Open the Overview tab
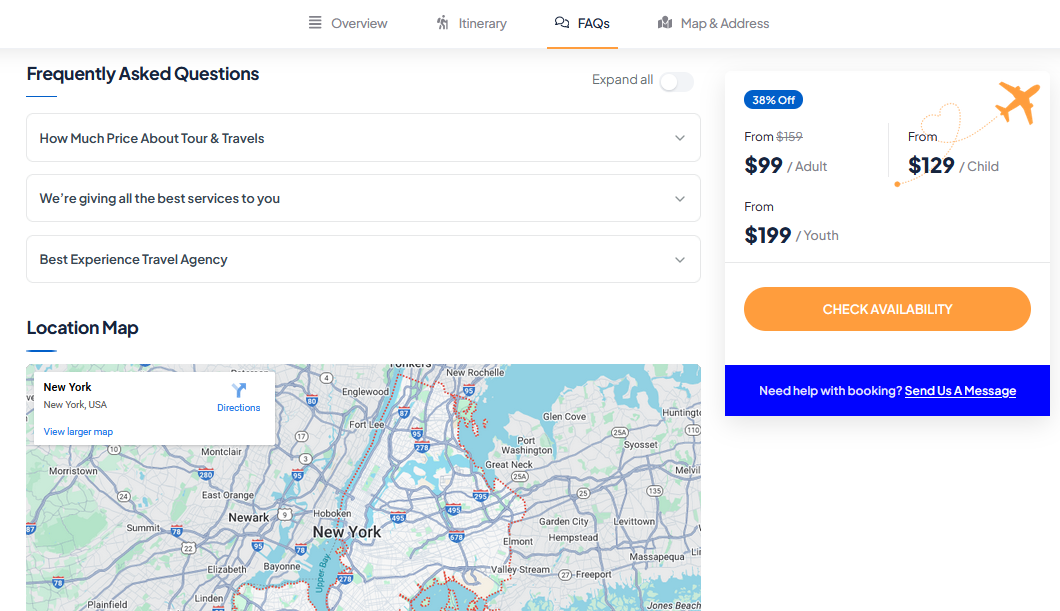This screenshot has height=611, width=1060. tap(348, 24)
